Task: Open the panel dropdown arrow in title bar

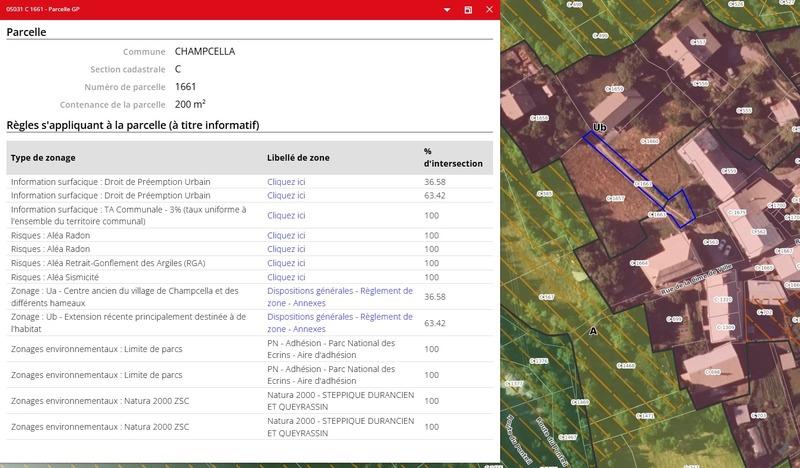Action: [447, 9]
